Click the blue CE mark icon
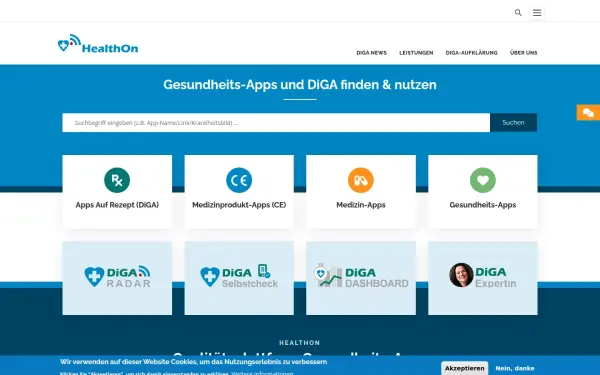 coord(239,180)
